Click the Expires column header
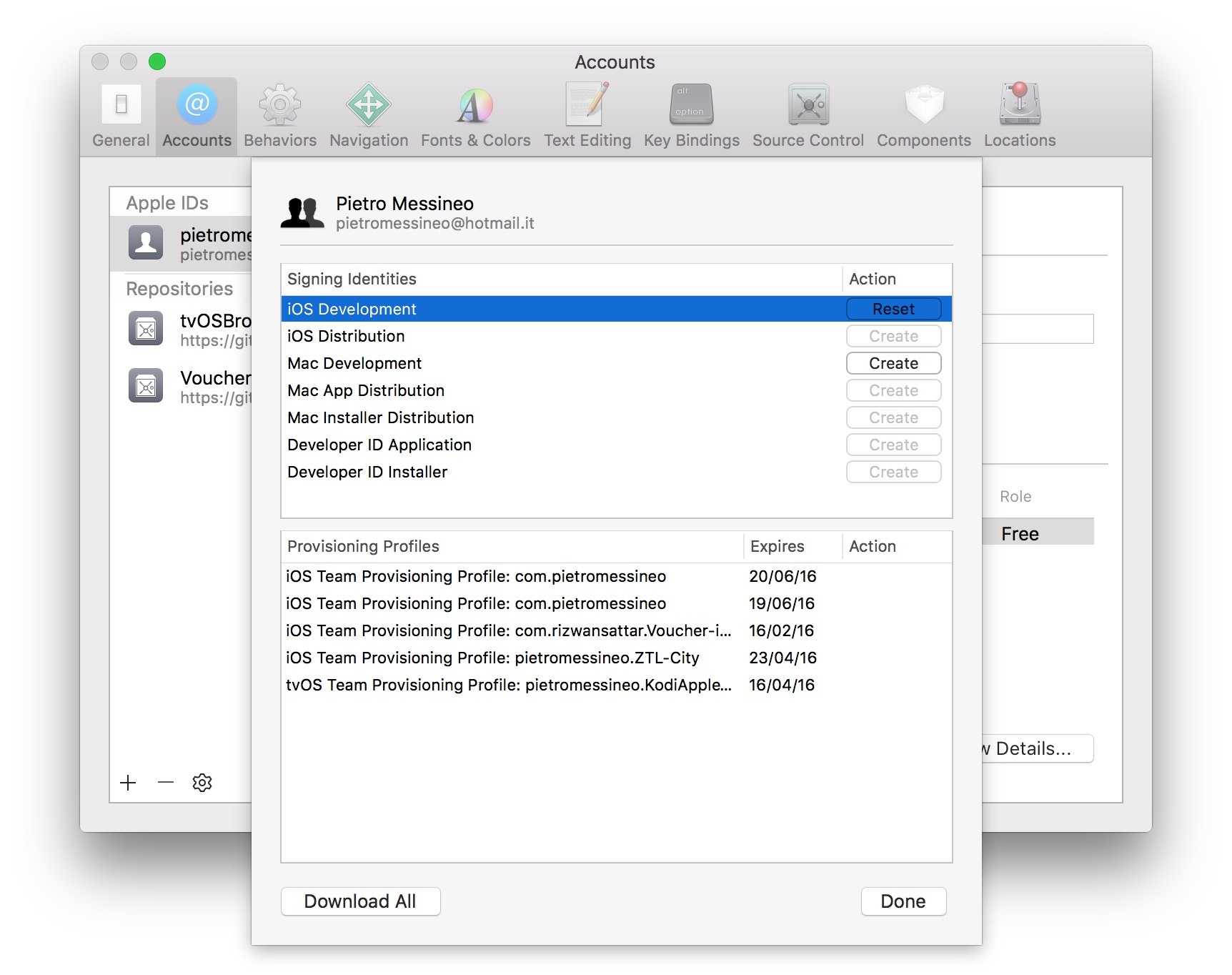Image resolution: width=1232 pixels, height=975 pixels. pyautogui.click(x=793, y=546)
